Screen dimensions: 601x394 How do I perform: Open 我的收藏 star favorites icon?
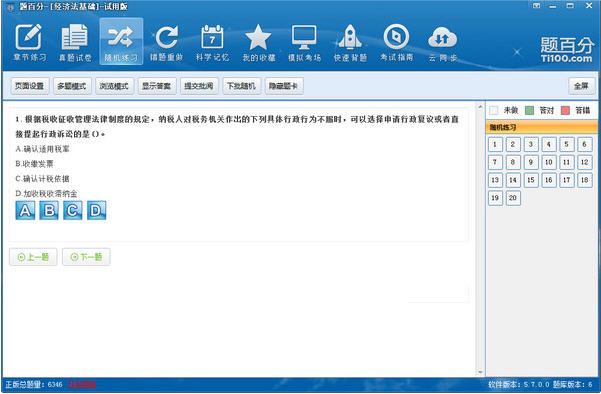point(258,42)
